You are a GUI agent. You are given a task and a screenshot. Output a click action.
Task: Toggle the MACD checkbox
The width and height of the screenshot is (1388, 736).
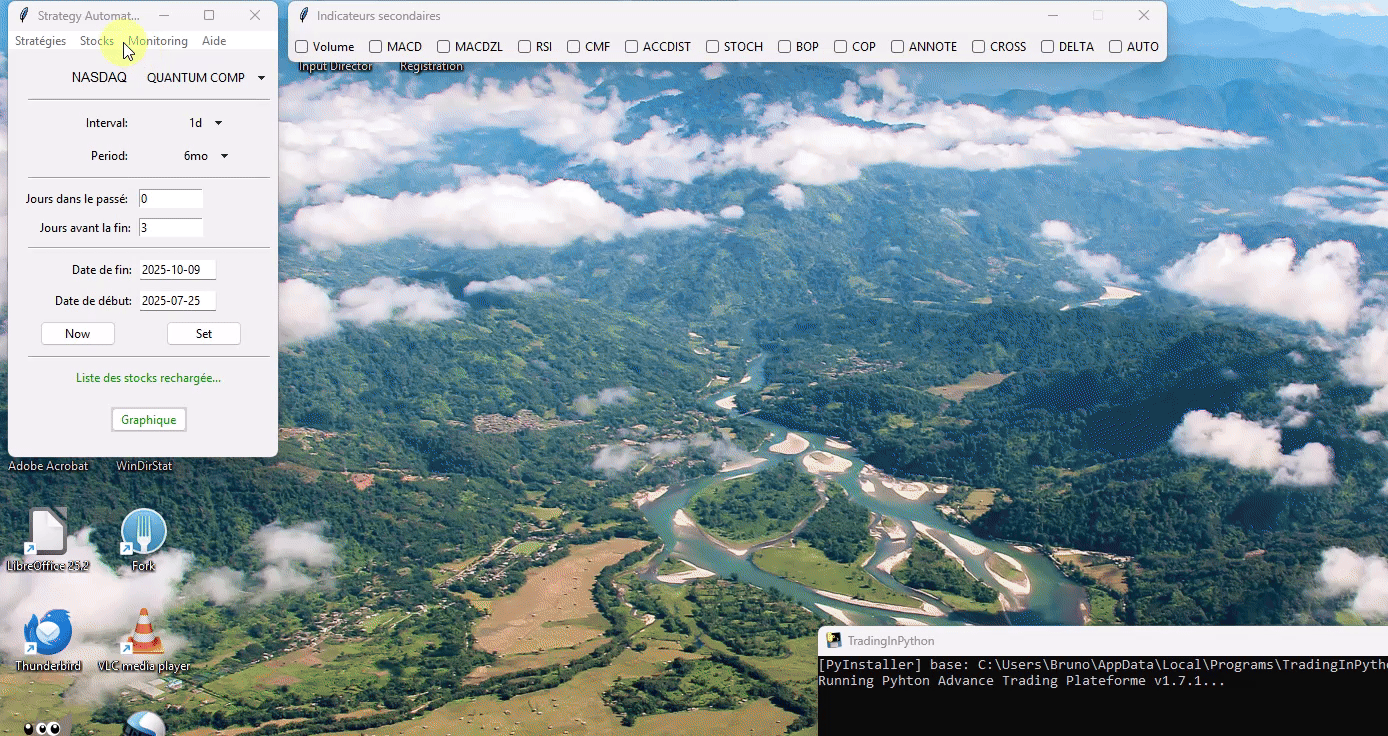376,47
